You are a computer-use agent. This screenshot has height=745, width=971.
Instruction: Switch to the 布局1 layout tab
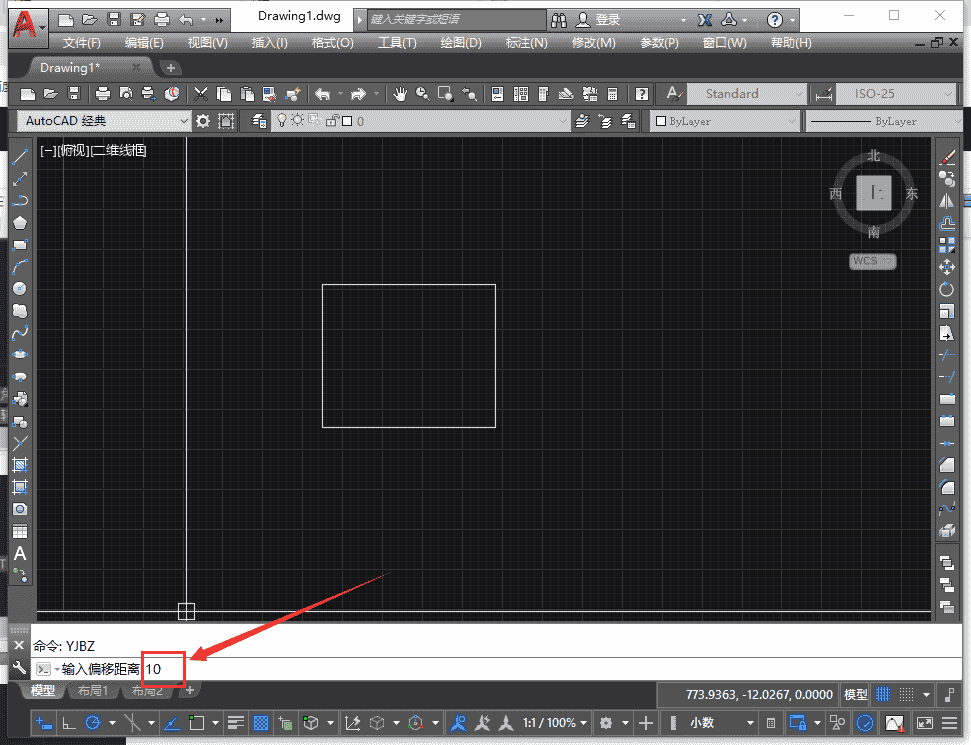pyautogui.click(x=93, y=691)
